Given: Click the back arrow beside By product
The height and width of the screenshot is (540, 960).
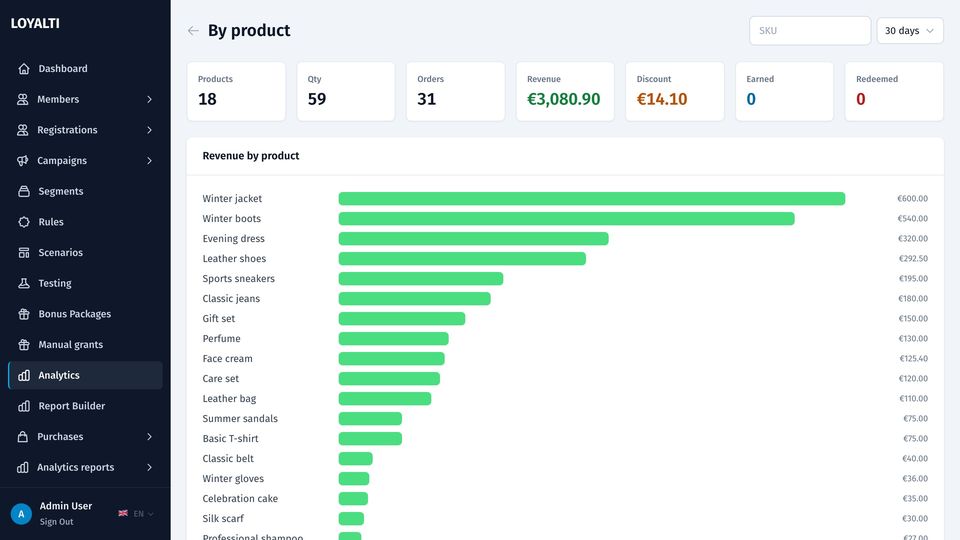Looking at the screenshot, I should click(x=193, y=31).
